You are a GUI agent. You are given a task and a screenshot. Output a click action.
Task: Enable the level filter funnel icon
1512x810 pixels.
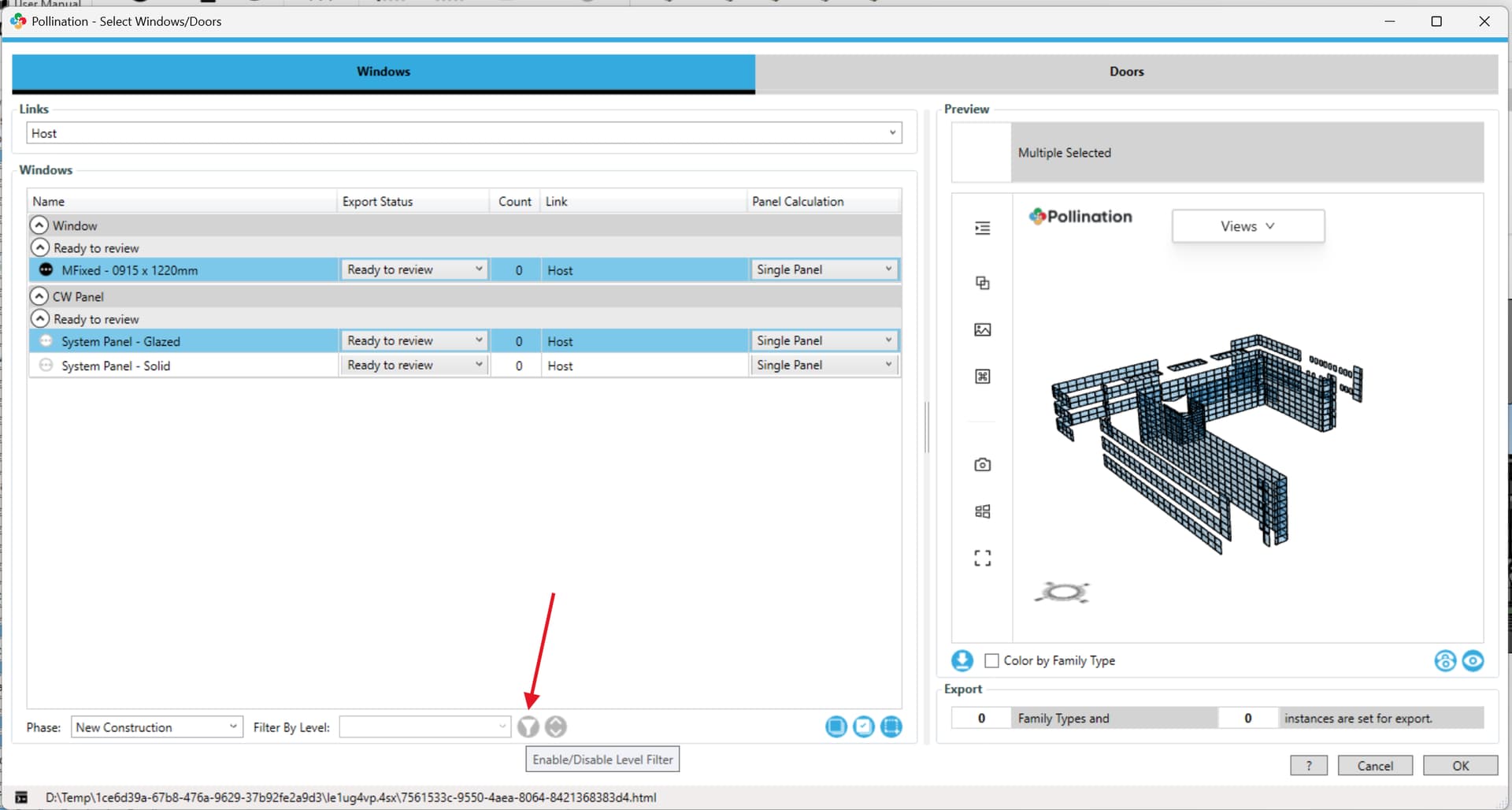[528, 726]
